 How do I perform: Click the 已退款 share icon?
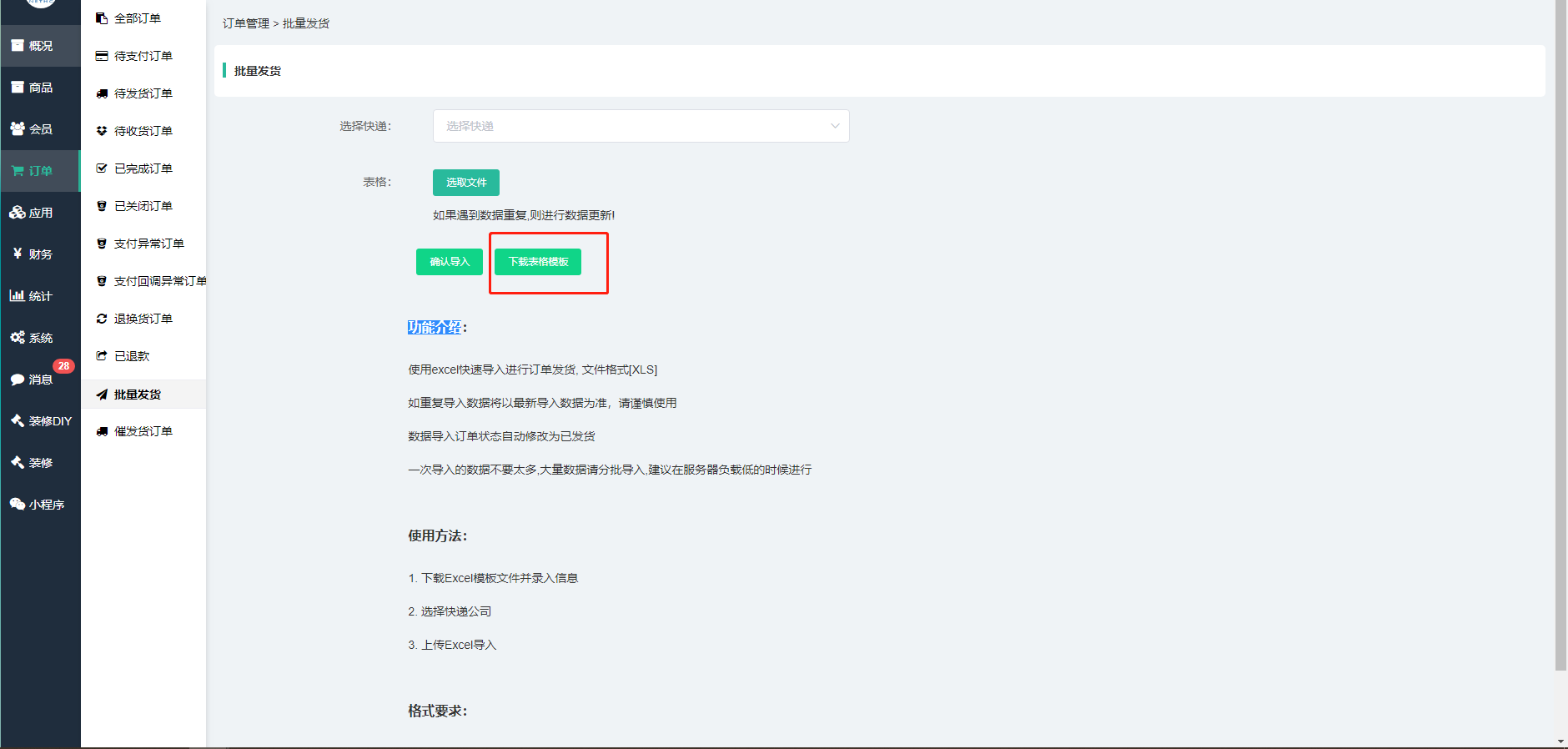102,356
